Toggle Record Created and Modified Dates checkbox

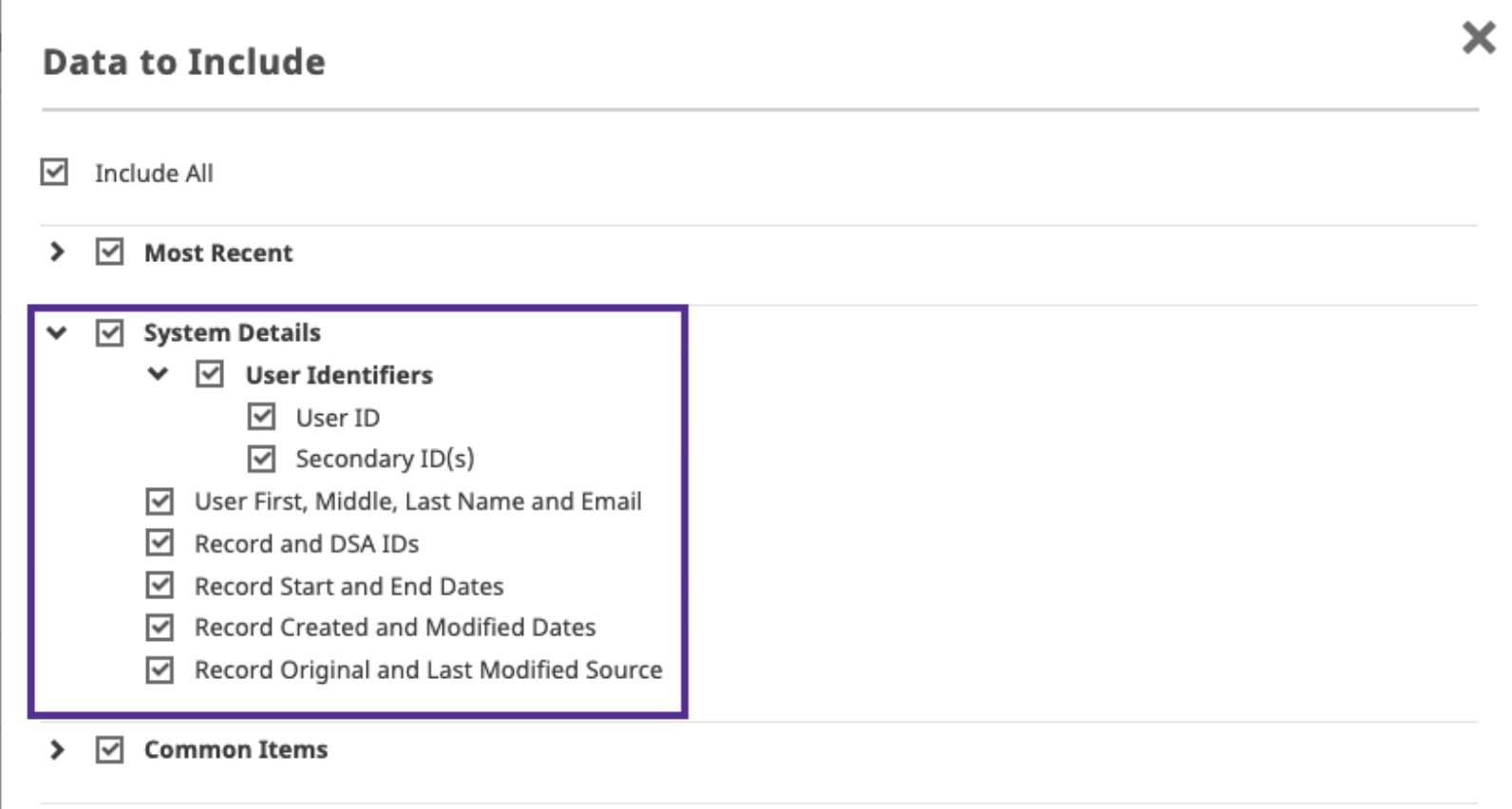coord(160,628)
